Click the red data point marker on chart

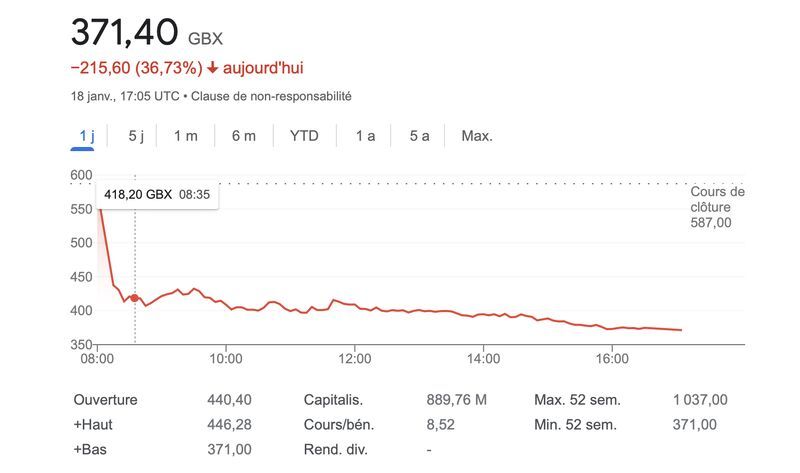tap(135, 298)
